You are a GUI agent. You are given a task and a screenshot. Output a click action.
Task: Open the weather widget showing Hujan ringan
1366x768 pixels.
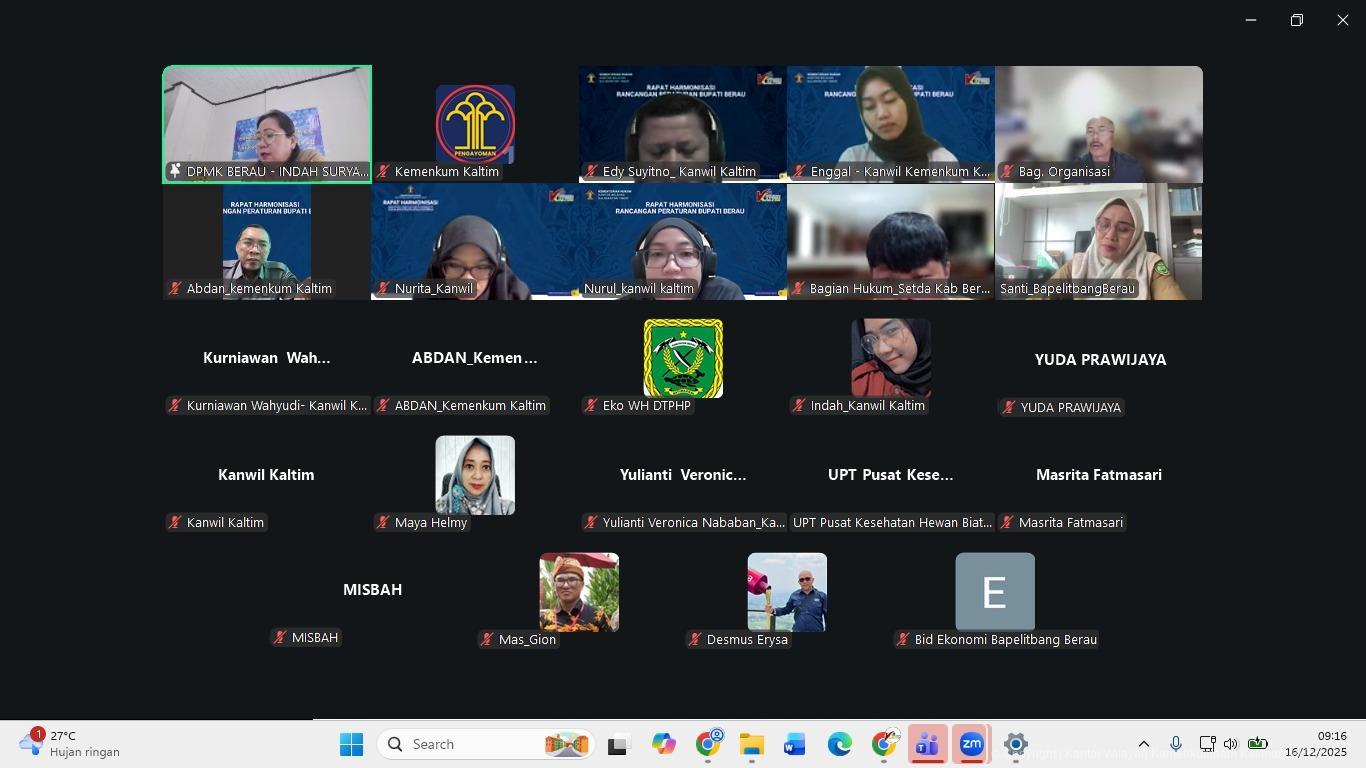[x=70, y=744]
